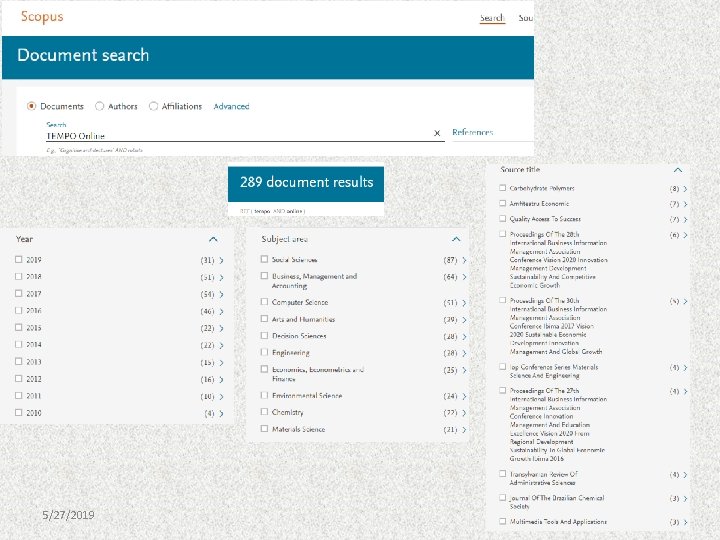This screenshot has width=720, height=540.
Task: Click the arrow beside Decision Sciences count
Action: point(464,337)
